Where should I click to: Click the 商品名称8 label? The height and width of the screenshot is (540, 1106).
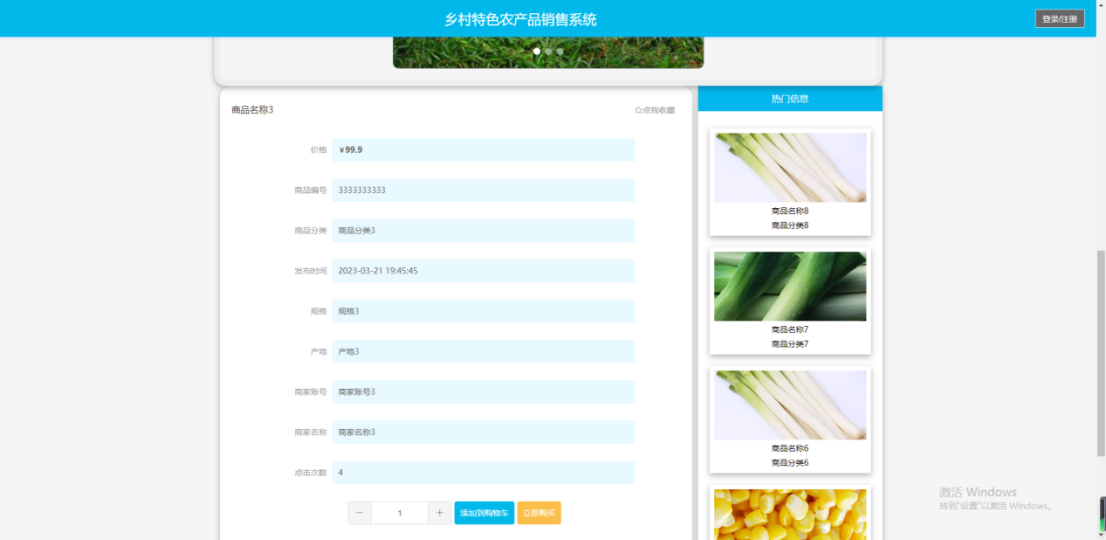tap(790, 211)
